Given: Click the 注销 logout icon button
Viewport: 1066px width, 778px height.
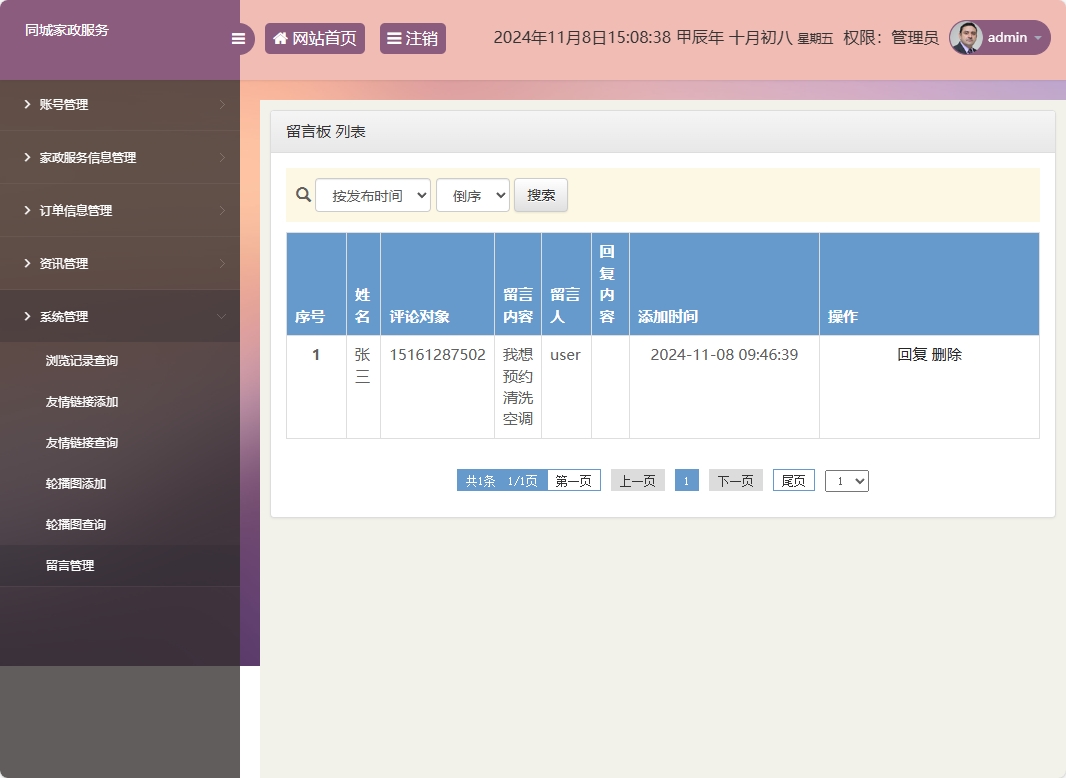Looking at the screenshot, I should [x=394, y=38].
